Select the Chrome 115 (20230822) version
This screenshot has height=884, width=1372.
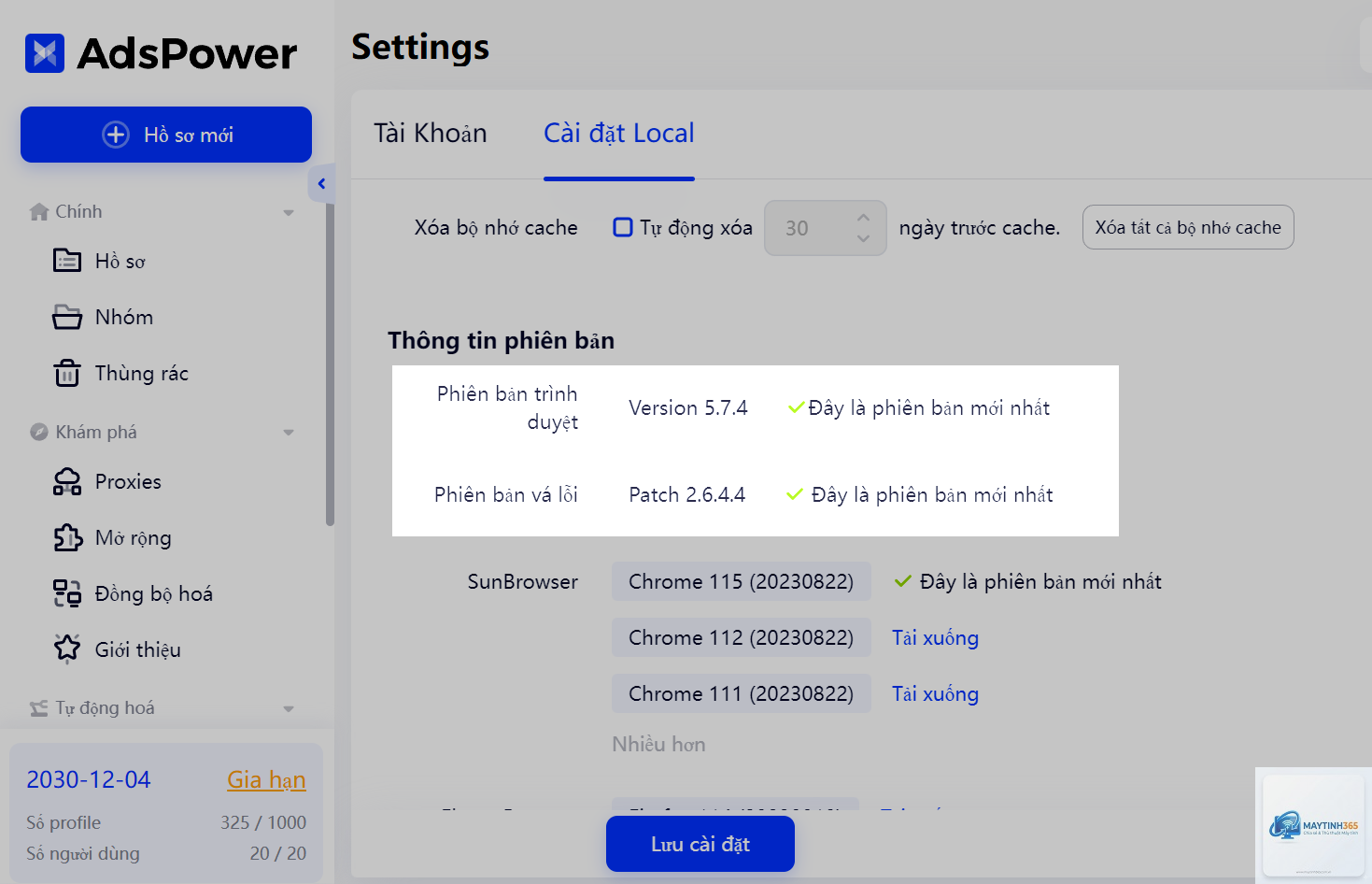742,581
